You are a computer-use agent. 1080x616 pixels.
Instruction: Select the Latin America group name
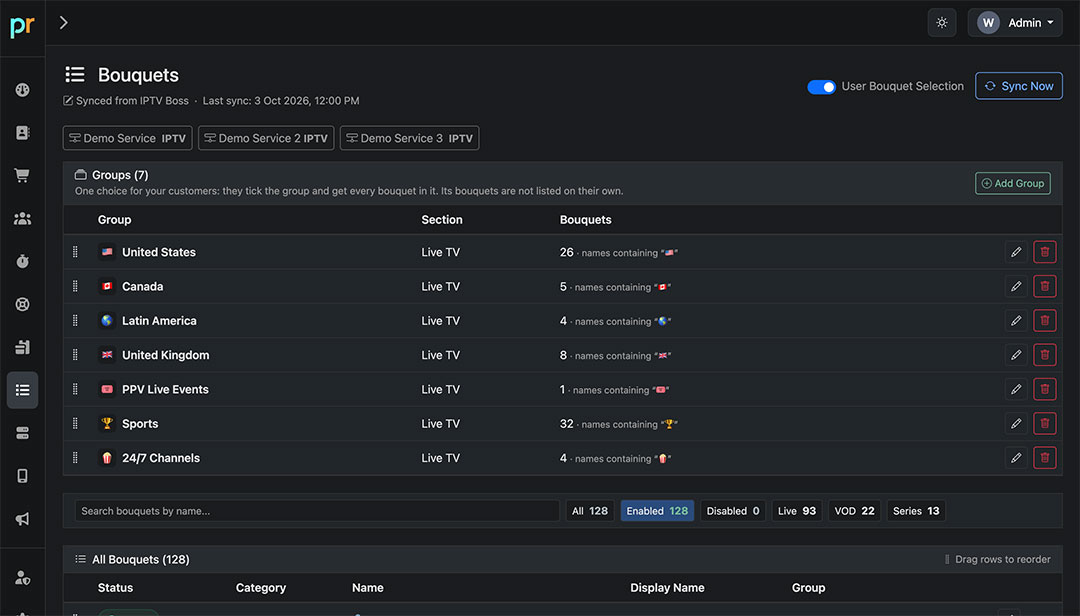pos(159,320)
